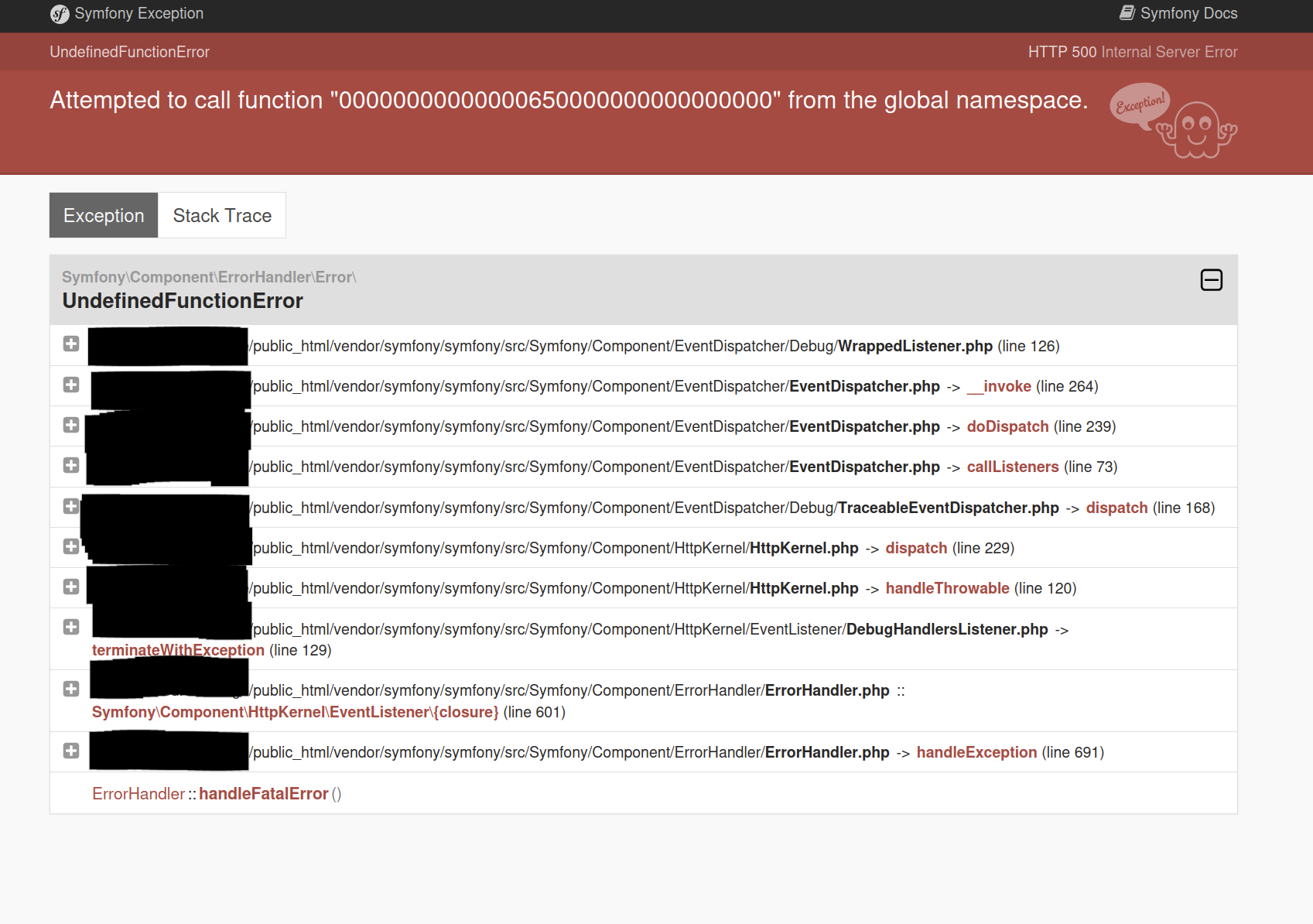Click the Symfony Docs book icon
This screenshot has width=1313, height=924.
point(1127,13)
